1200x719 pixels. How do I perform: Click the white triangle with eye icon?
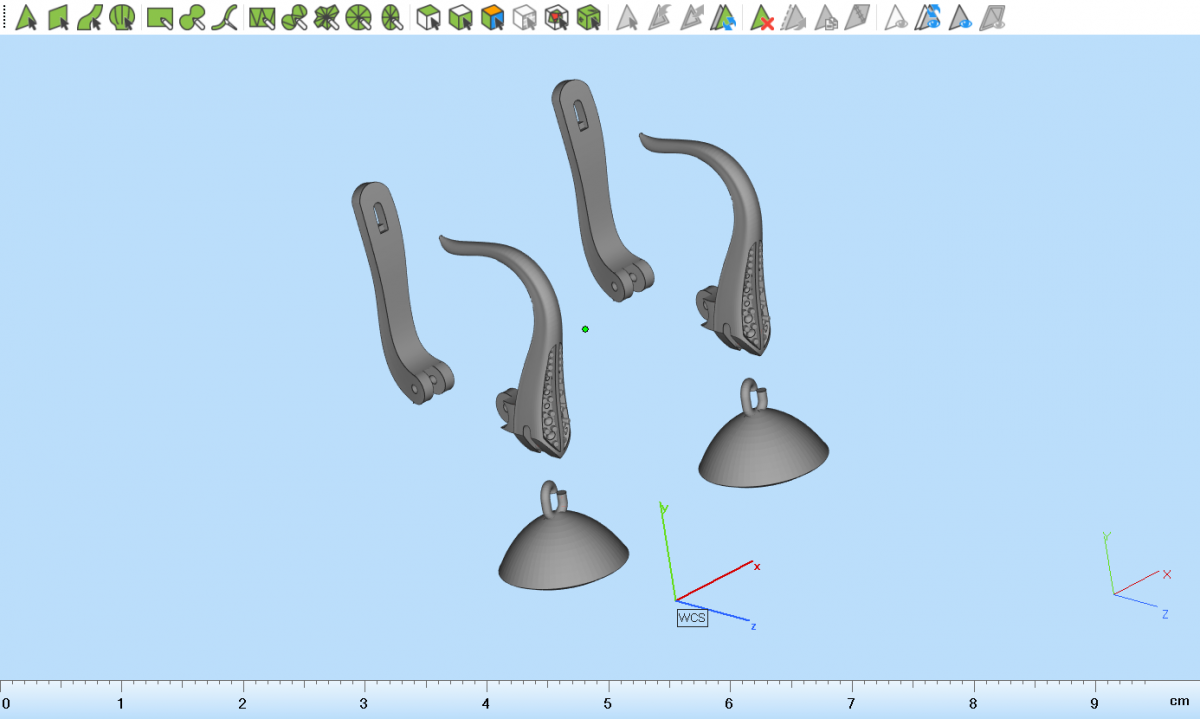pos(897,17)
